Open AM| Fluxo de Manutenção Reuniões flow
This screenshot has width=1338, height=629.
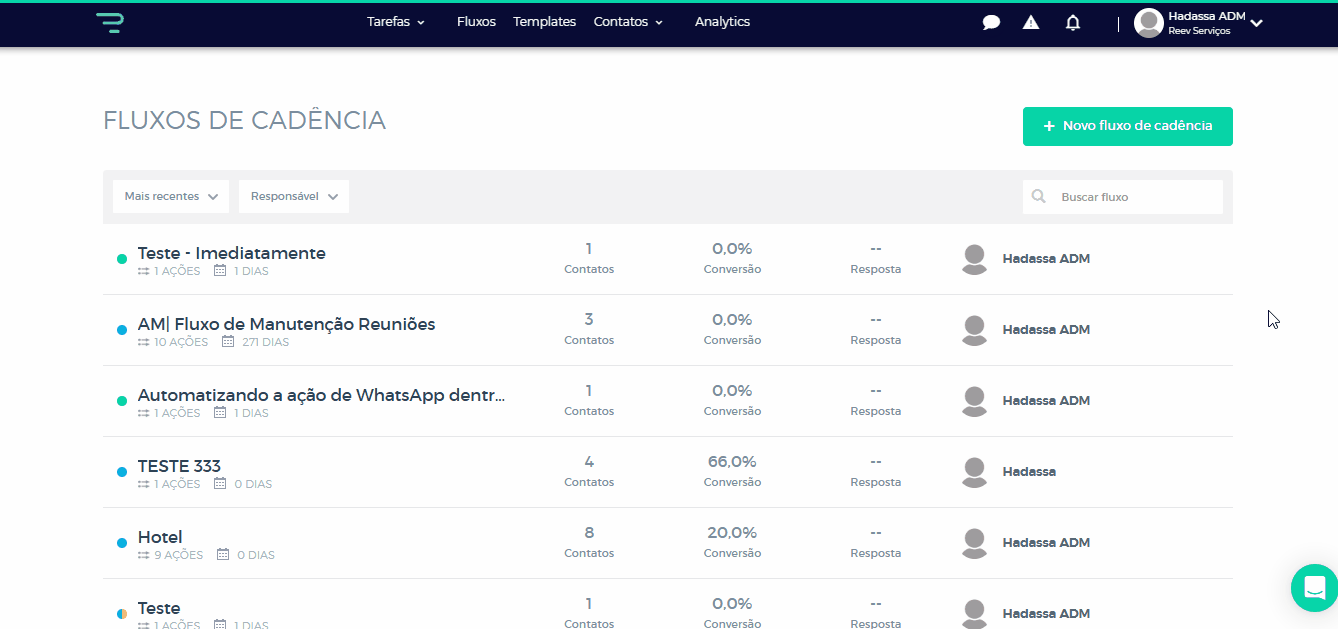[287, 324]
